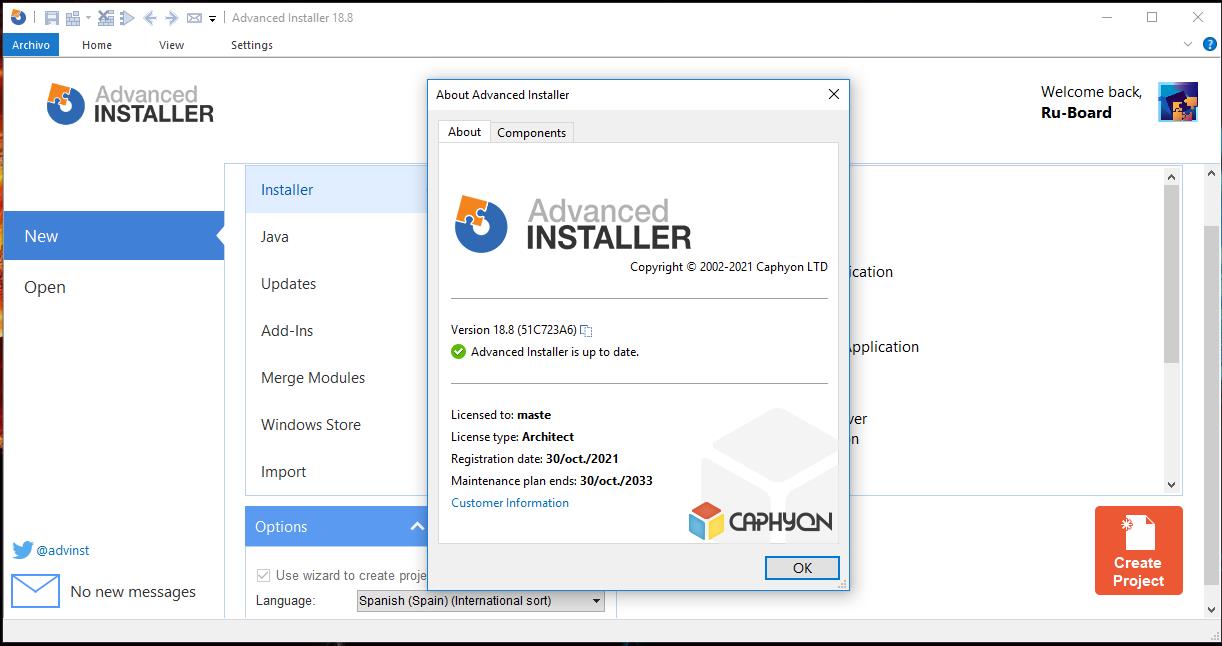Click the Back arrow icon in toolbar

point(150,18)
